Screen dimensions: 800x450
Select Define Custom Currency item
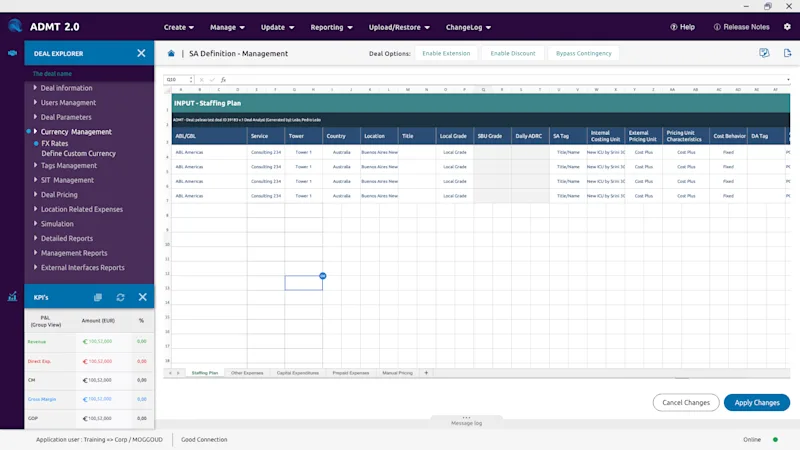click(79, 153)
